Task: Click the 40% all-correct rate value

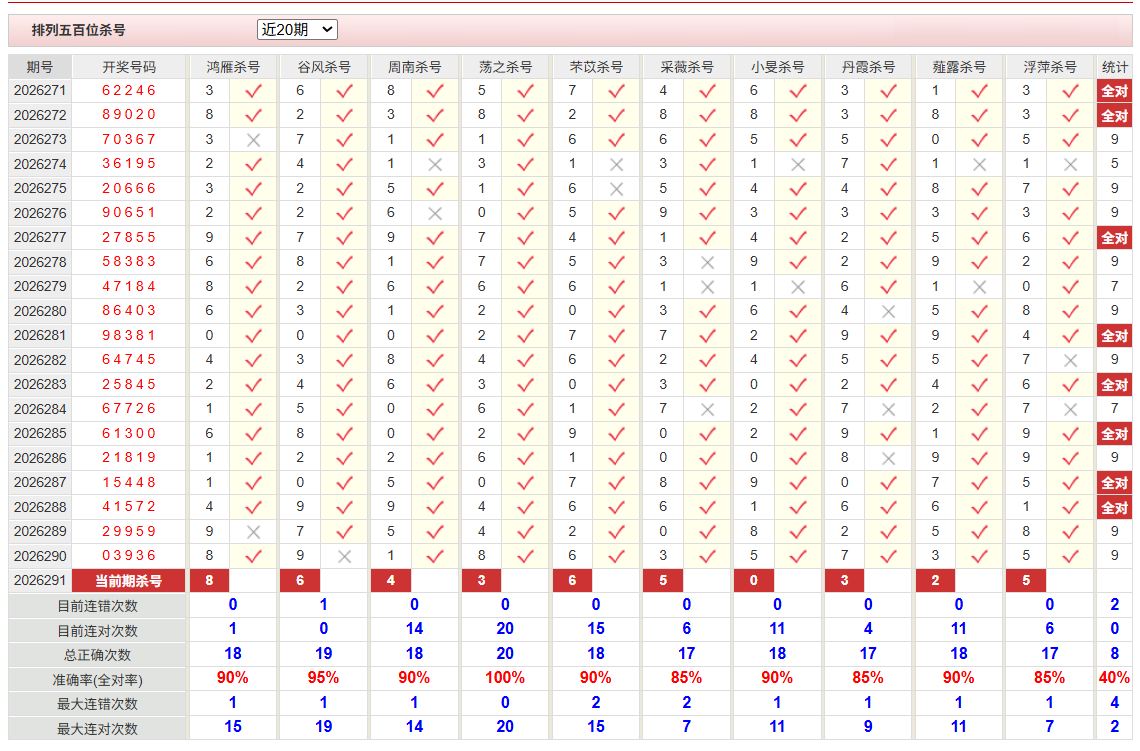Action: [x=1114, y=678]
